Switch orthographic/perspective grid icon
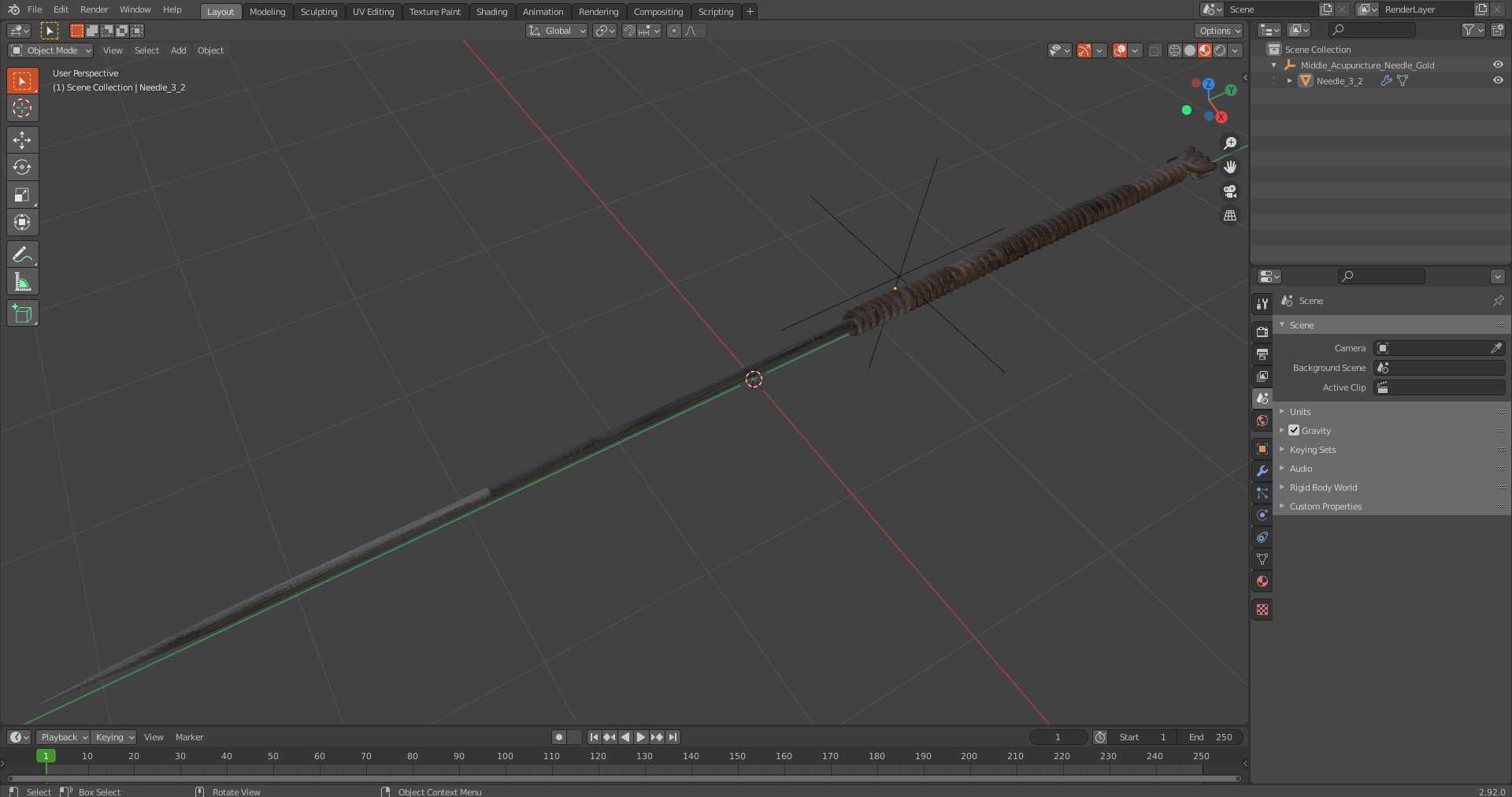This screenshot has height=797, width=1512. click(1230, 216)
